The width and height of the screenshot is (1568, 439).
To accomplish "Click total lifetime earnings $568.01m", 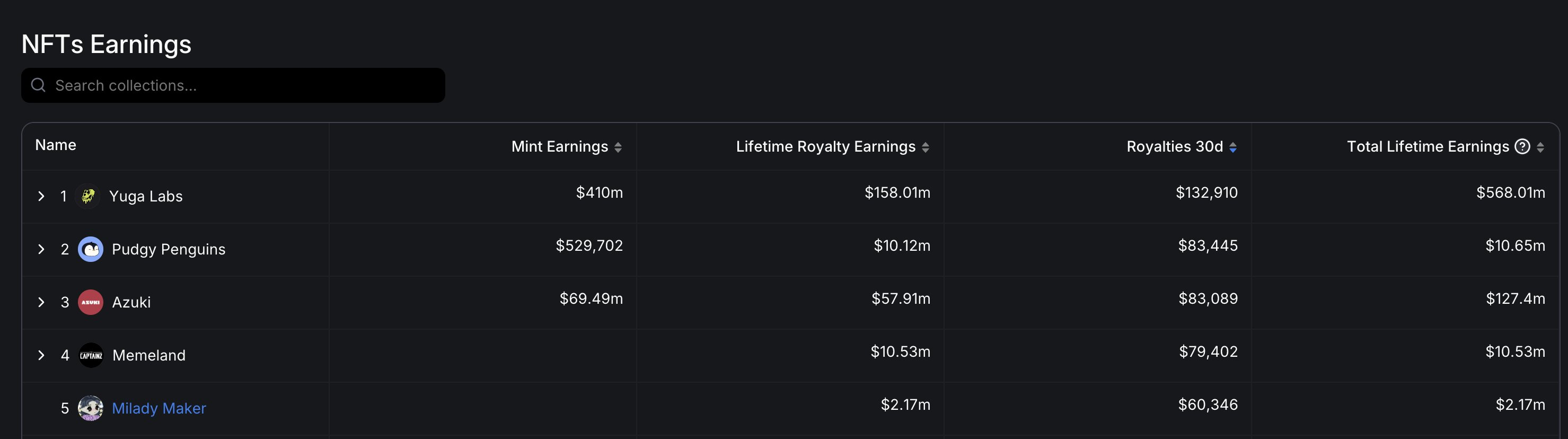I will click(x=1510, y=192).
